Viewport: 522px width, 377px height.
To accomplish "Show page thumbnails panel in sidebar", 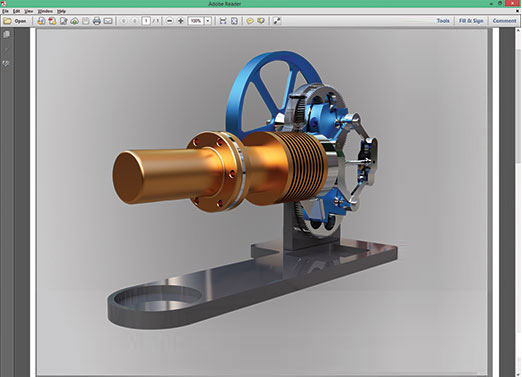I will [x=6, y=34].
